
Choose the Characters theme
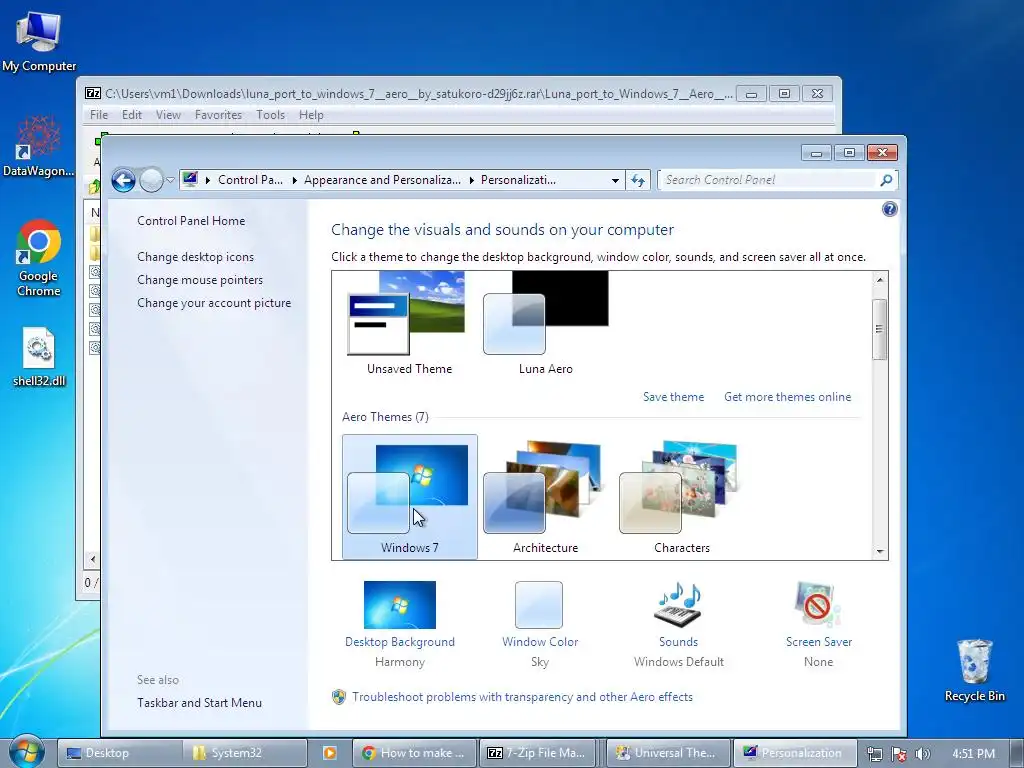click(681, 496)
